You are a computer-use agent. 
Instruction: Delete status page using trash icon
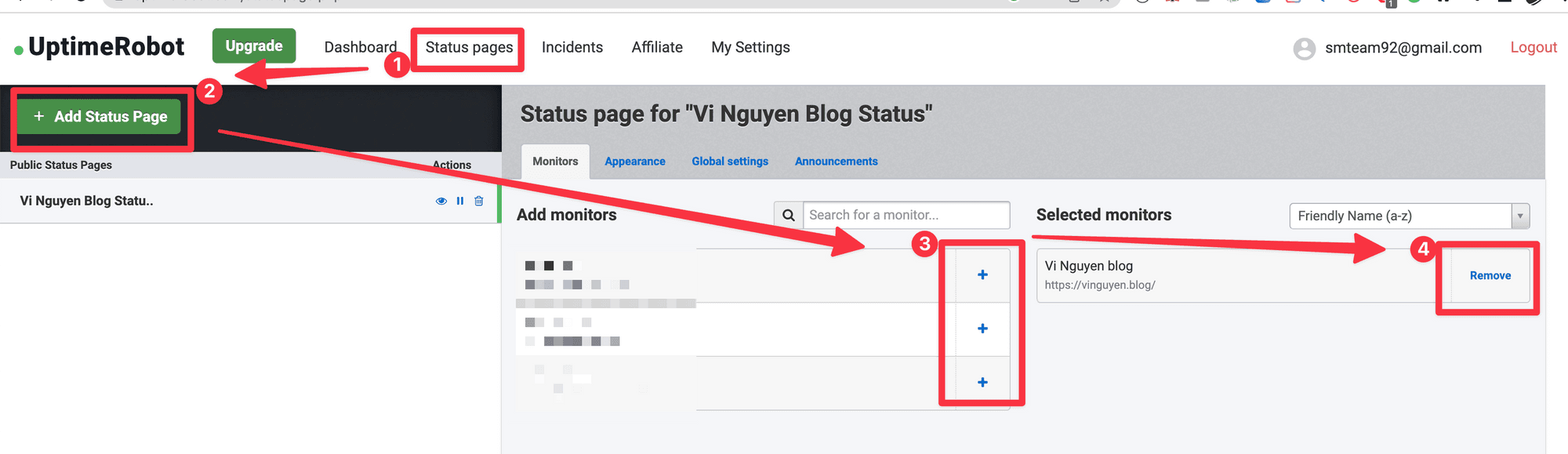(x=479, y=202)
